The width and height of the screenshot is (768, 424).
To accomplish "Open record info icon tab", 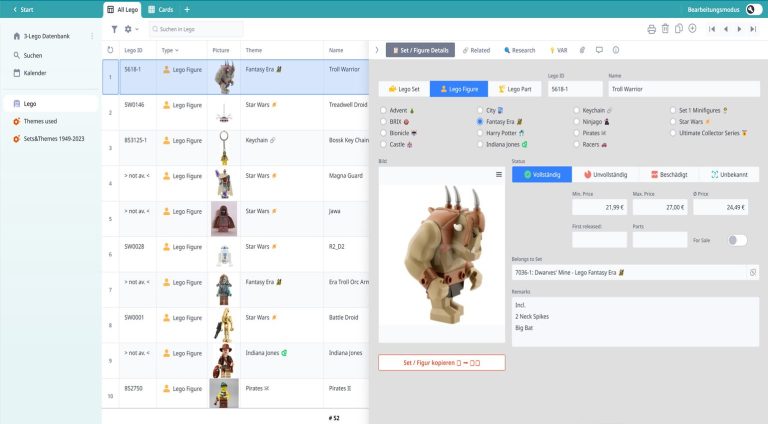I will coord(616,50).
